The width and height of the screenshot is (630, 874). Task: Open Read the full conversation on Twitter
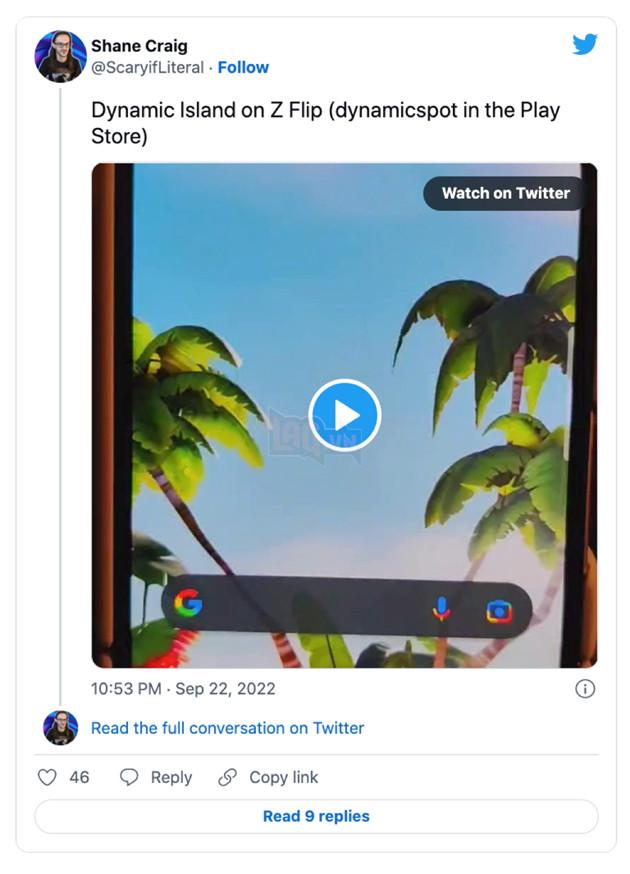click(x=227, y=728)
